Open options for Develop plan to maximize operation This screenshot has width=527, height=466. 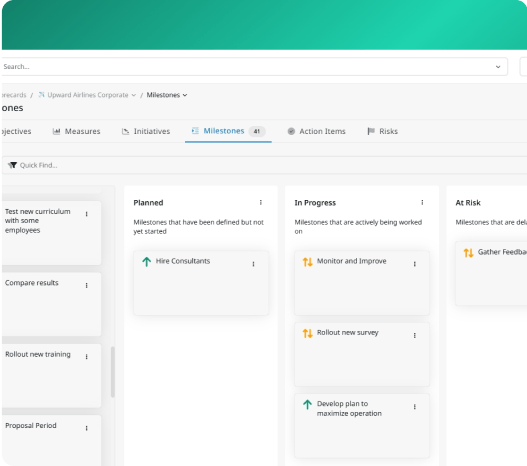point(415,407)
